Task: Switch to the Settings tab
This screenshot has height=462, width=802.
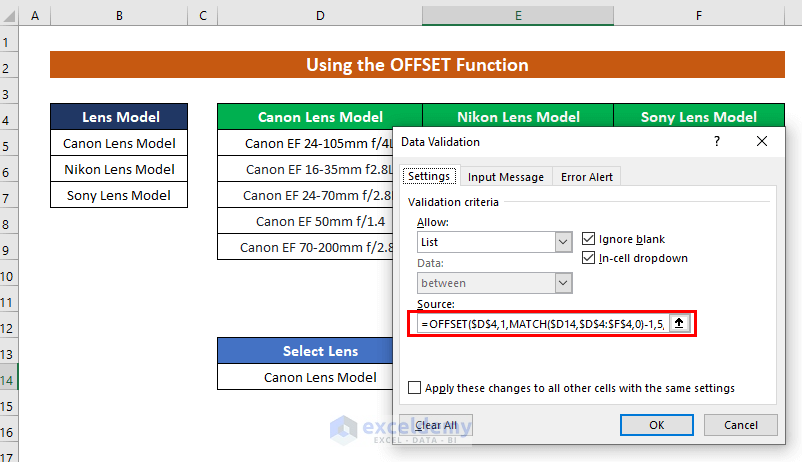Action: [x=429, y=177]
